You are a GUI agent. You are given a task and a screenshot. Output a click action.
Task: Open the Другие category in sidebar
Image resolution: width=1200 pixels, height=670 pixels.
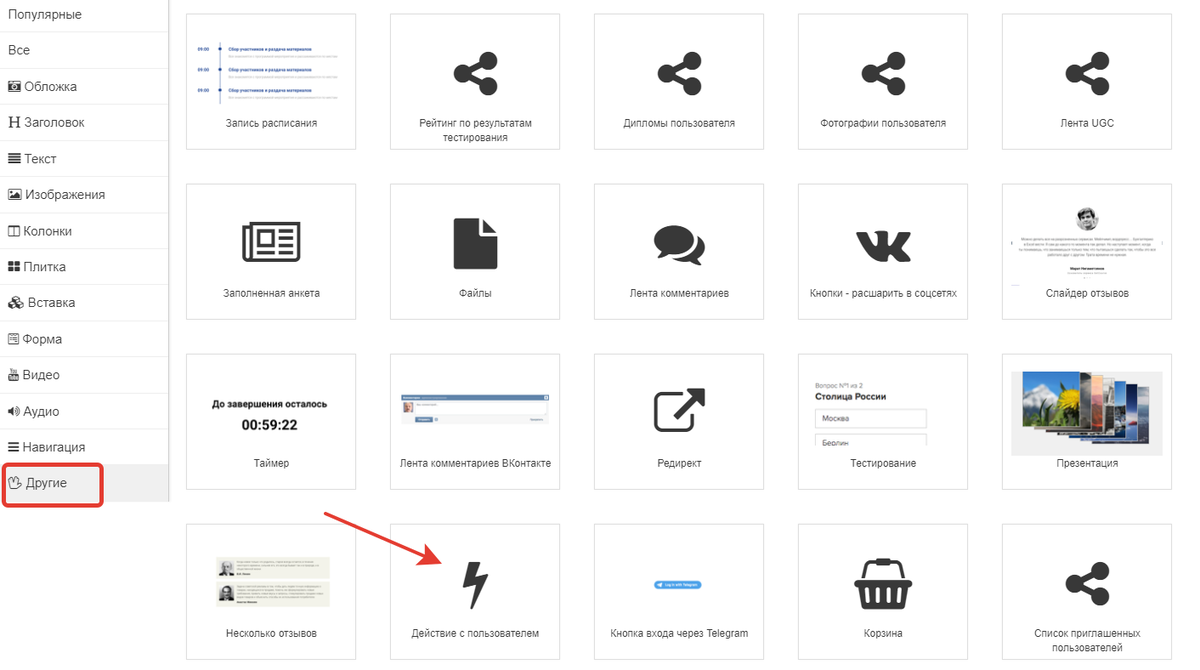pyautogui.click(x=54, y=483)
